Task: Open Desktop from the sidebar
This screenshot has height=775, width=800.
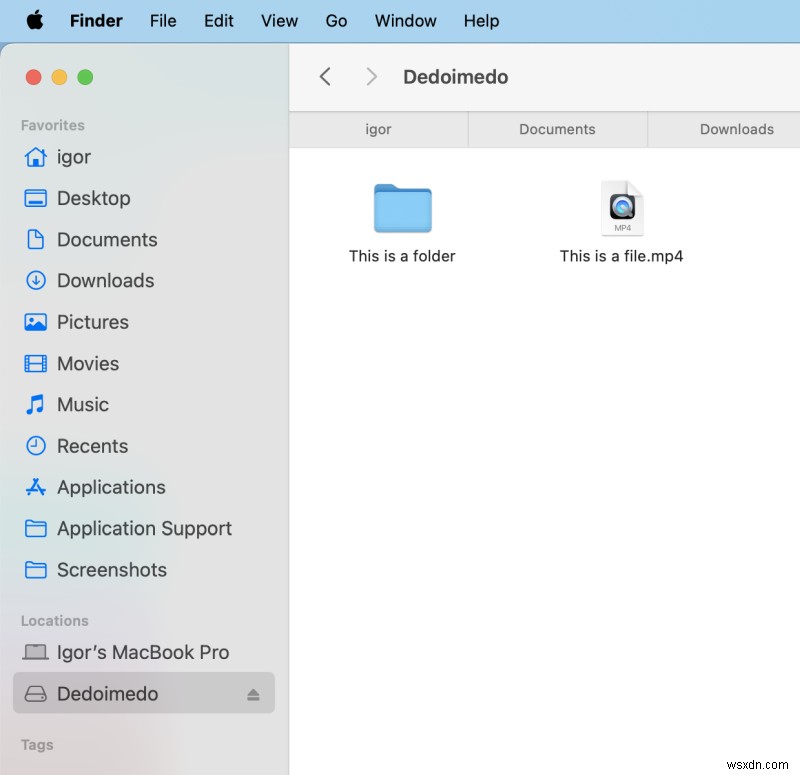Action: (93, 198)
